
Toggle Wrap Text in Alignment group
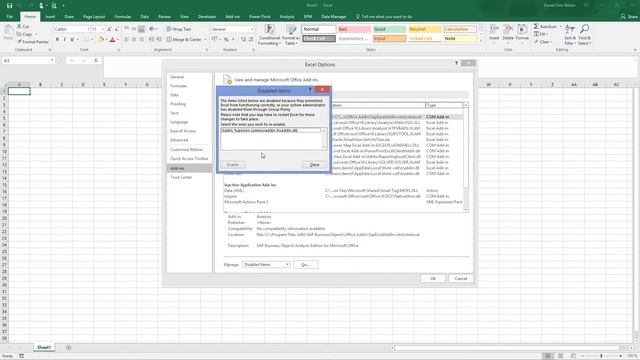[x=179, y=29]
